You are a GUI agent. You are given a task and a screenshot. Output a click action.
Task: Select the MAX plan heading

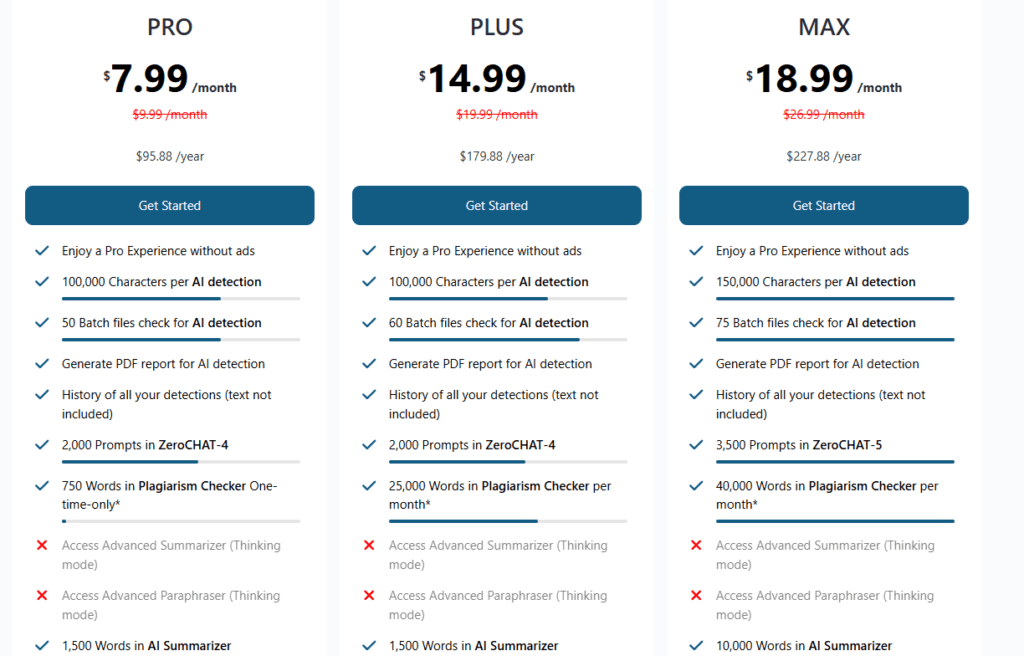pyautogui.click(x=823, y=27)
